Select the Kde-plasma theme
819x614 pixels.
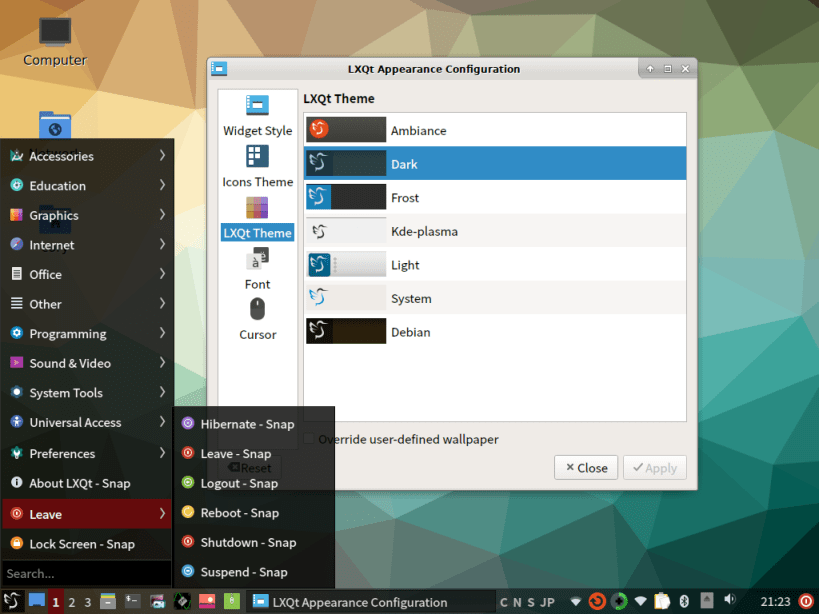click(495, 231)
